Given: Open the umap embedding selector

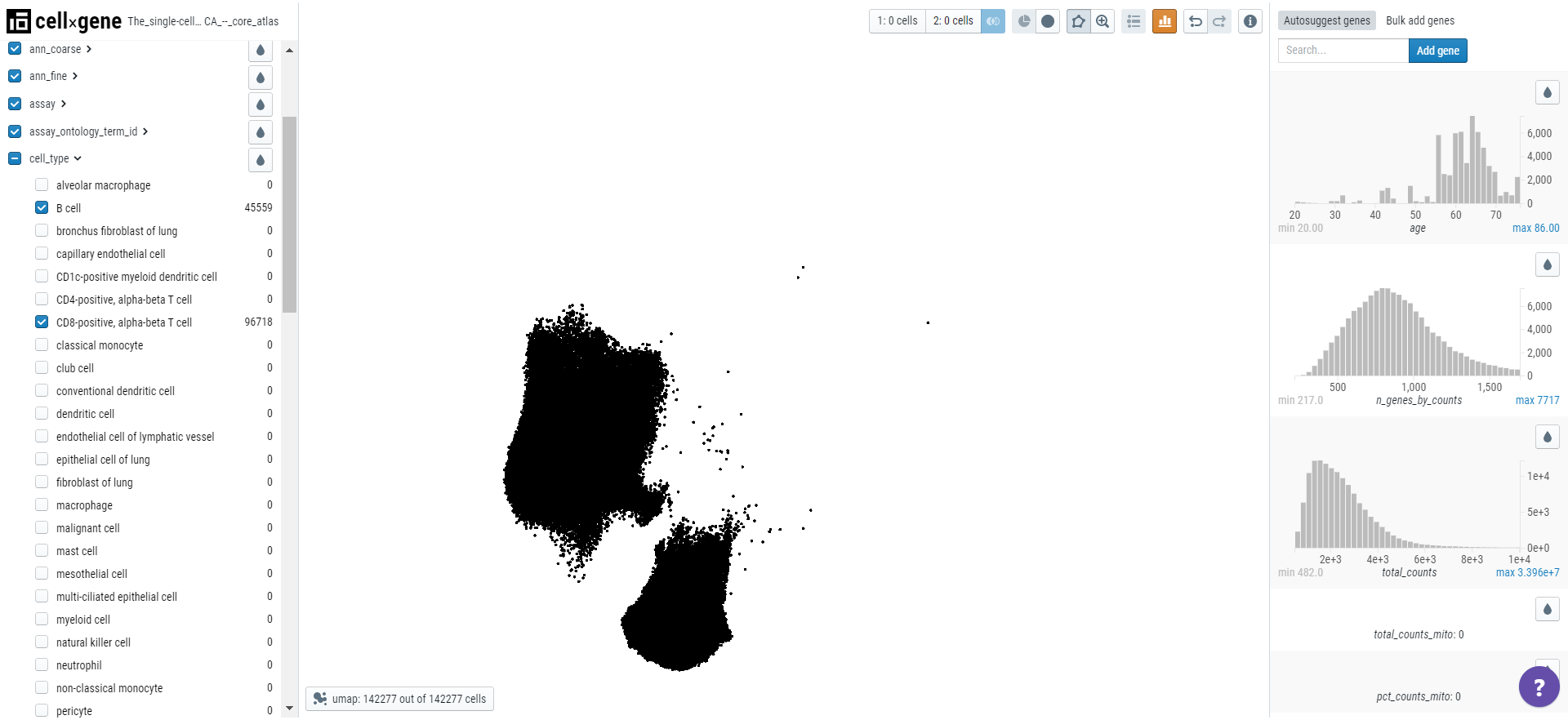Looking at the screenshot, I should (x=400, y=699).
